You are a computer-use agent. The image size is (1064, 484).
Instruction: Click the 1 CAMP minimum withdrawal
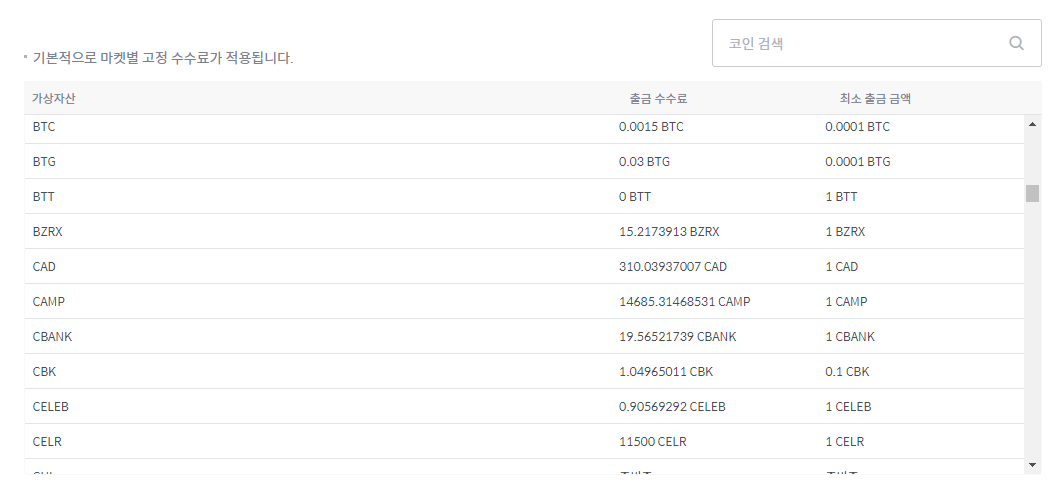click(x=846, y=301)
